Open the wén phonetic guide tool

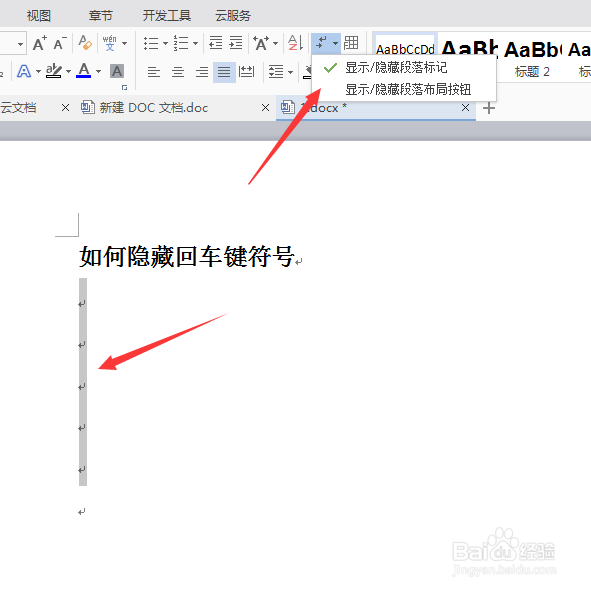point(110,43)
